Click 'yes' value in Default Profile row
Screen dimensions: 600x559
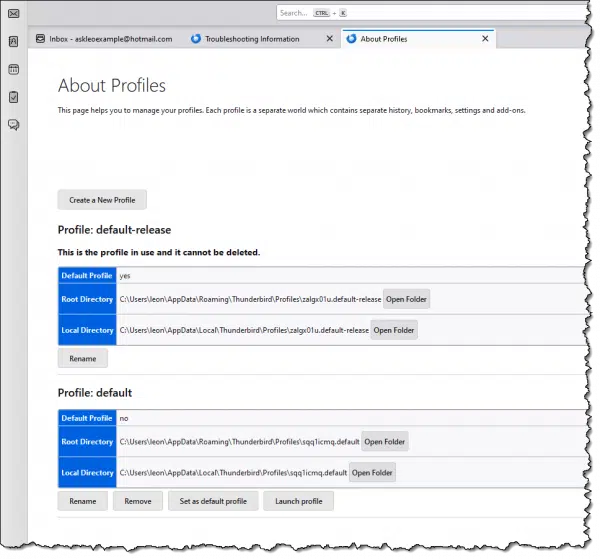point(125,276)
